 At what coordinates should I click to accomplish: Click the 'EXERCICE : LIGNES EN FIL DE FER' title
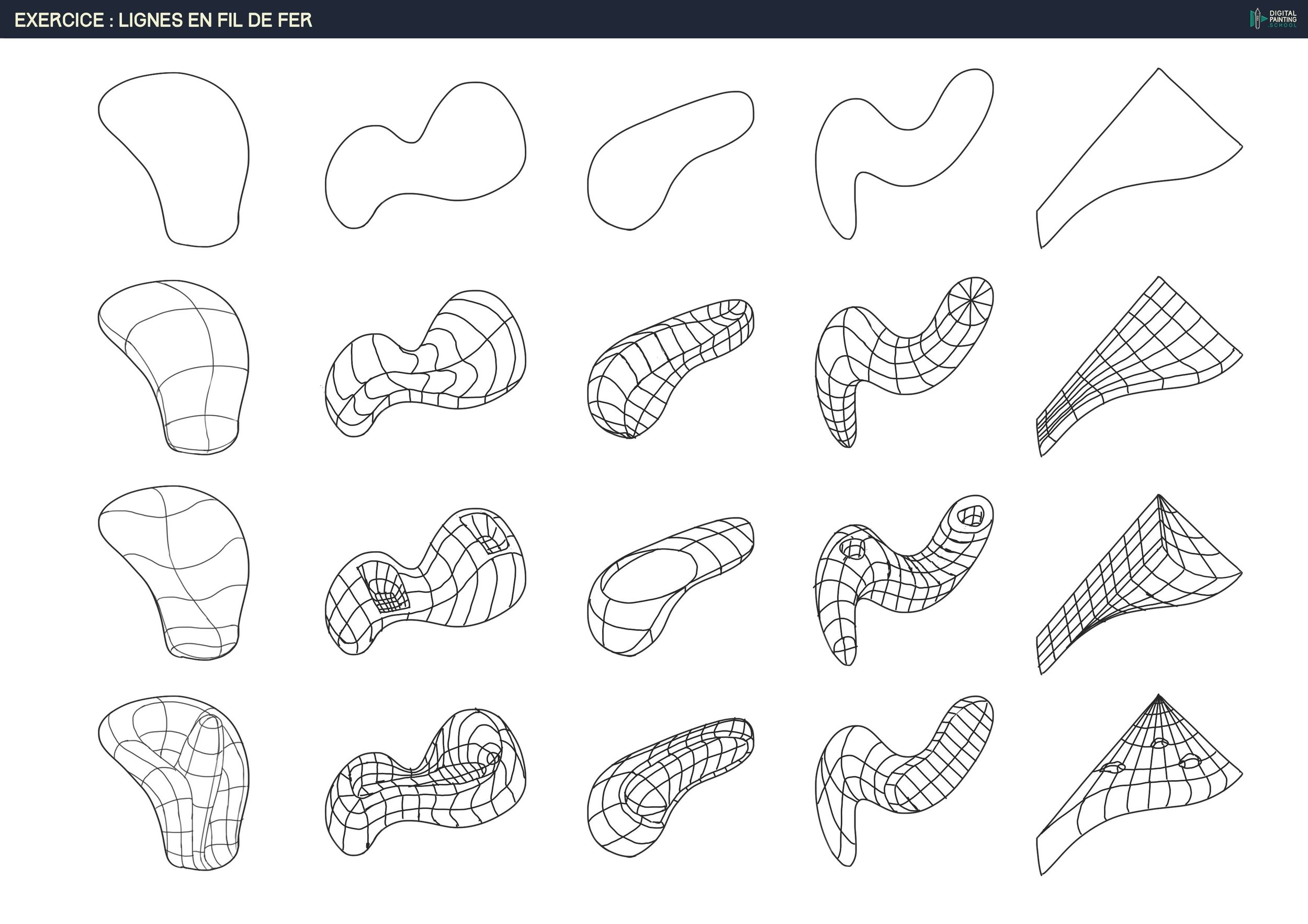click(163, 20)
